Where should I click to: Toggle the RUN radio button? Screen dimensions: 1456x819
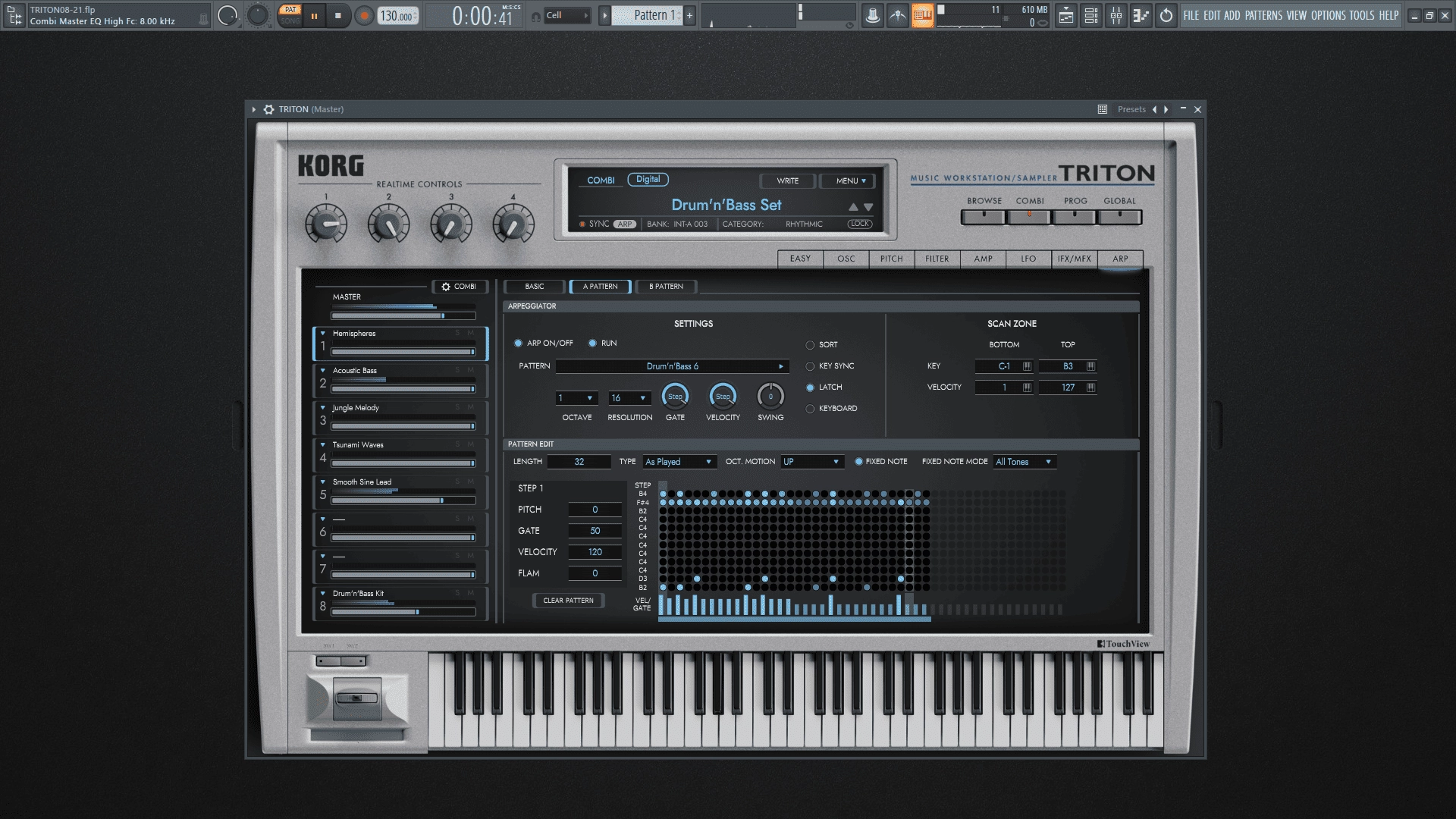(593, 344)
